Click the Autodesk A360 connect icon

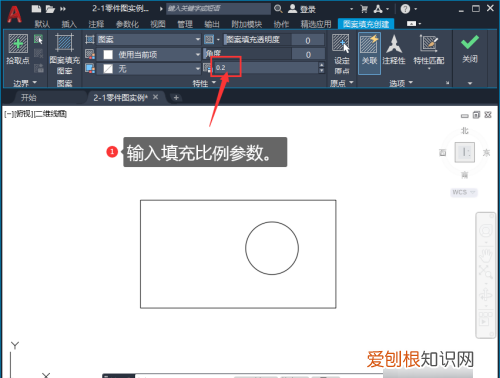click(378, 9)
